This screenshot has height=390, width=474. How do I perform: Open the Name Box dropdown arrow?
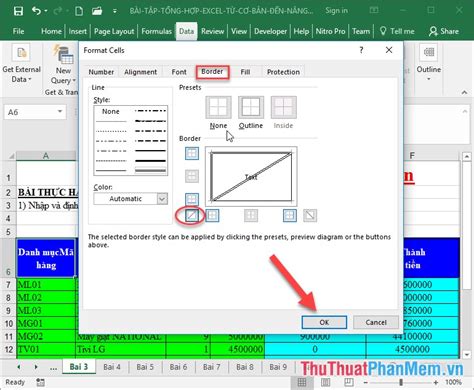tap(60, 111)
